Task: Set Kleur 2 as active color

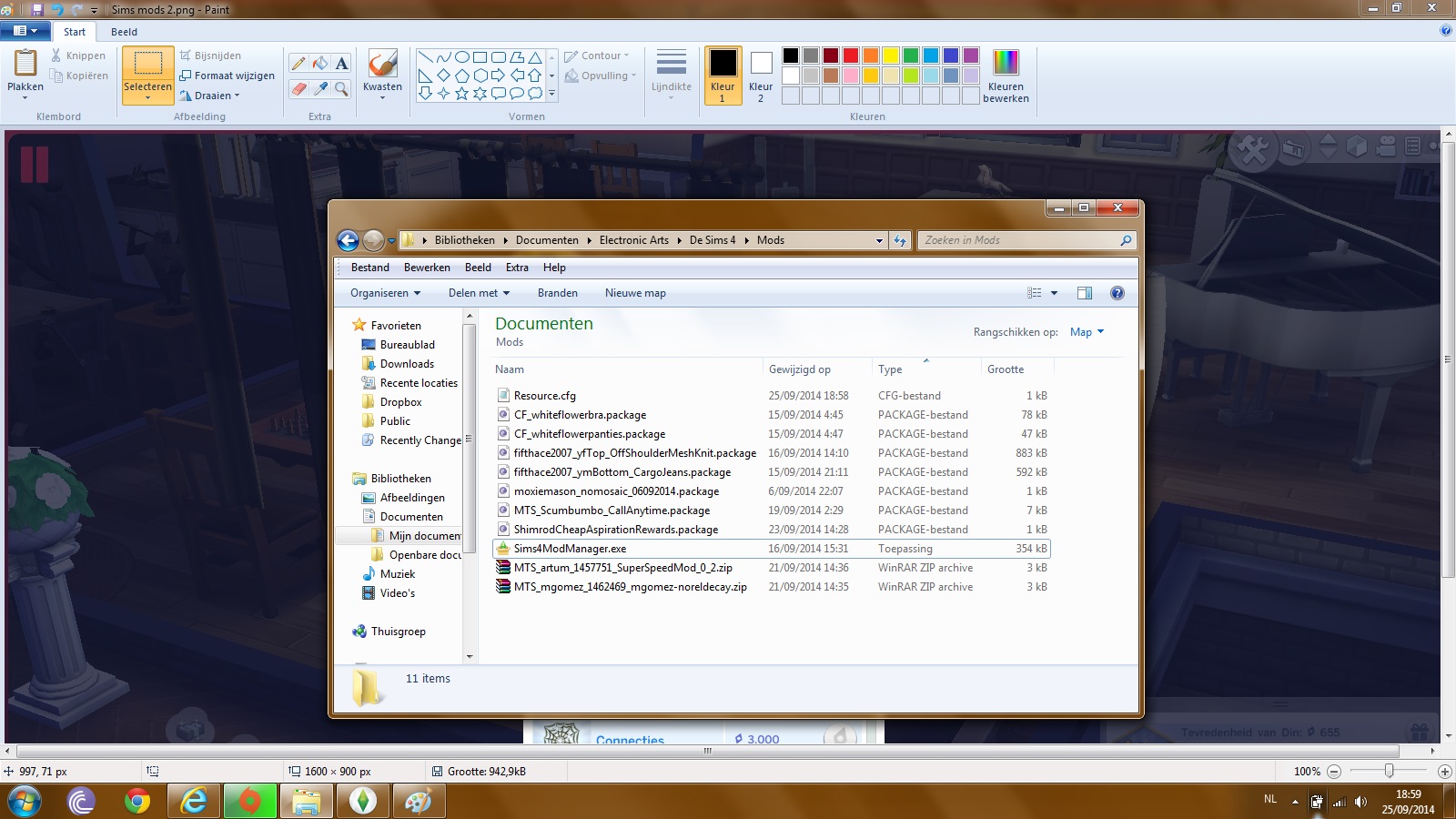Action: [761, 76]
